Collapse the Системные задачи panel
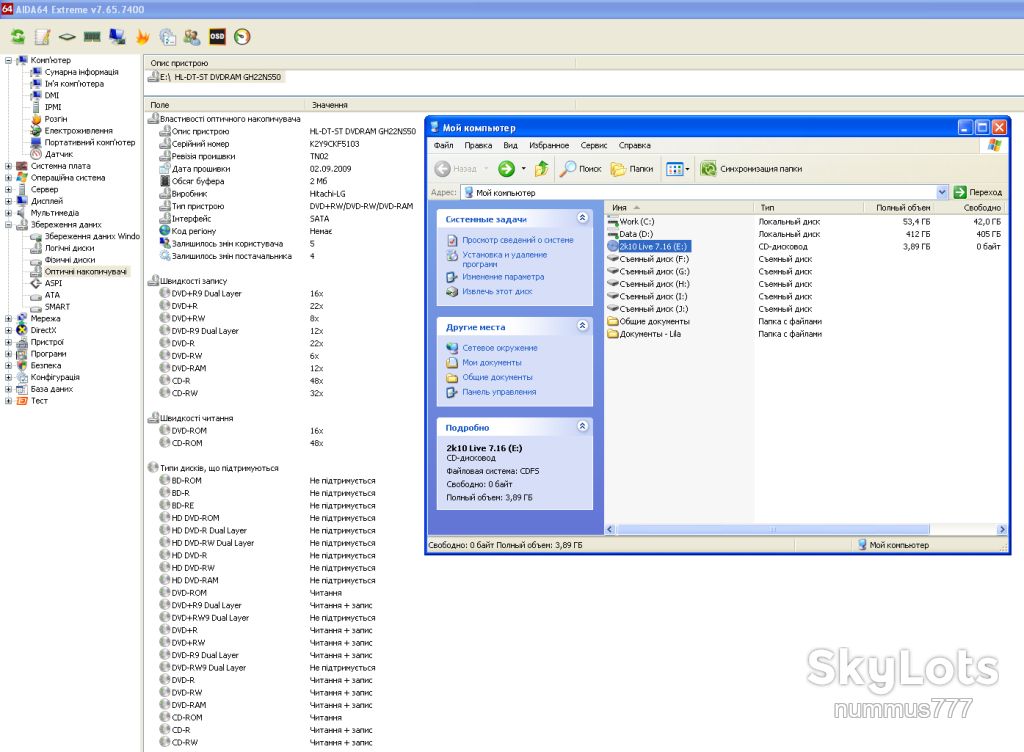Viewport: 1024px width, 752px height. click(x=583, y=218)
